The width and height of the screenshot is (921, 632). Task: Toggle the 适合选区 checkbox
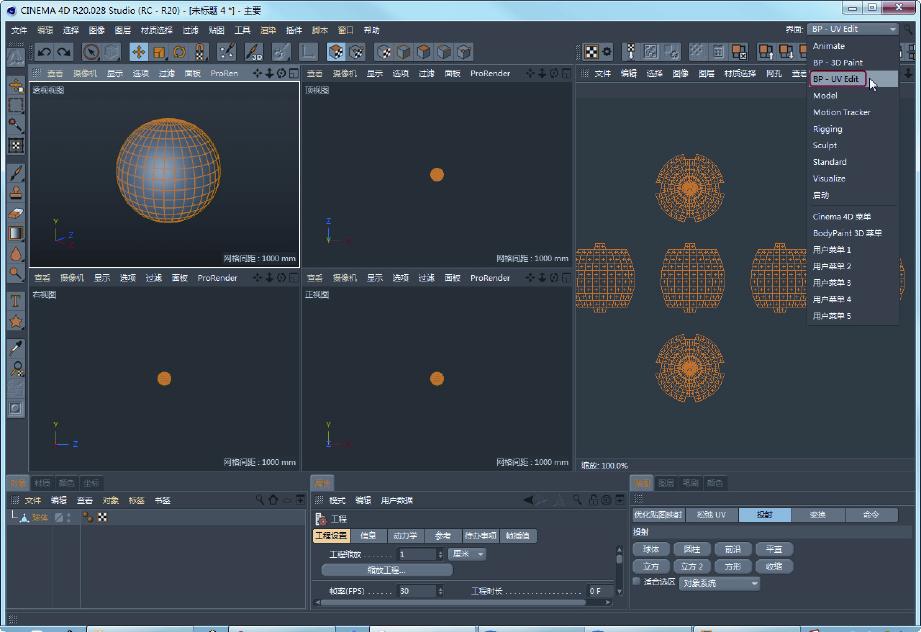click(637, 581)
